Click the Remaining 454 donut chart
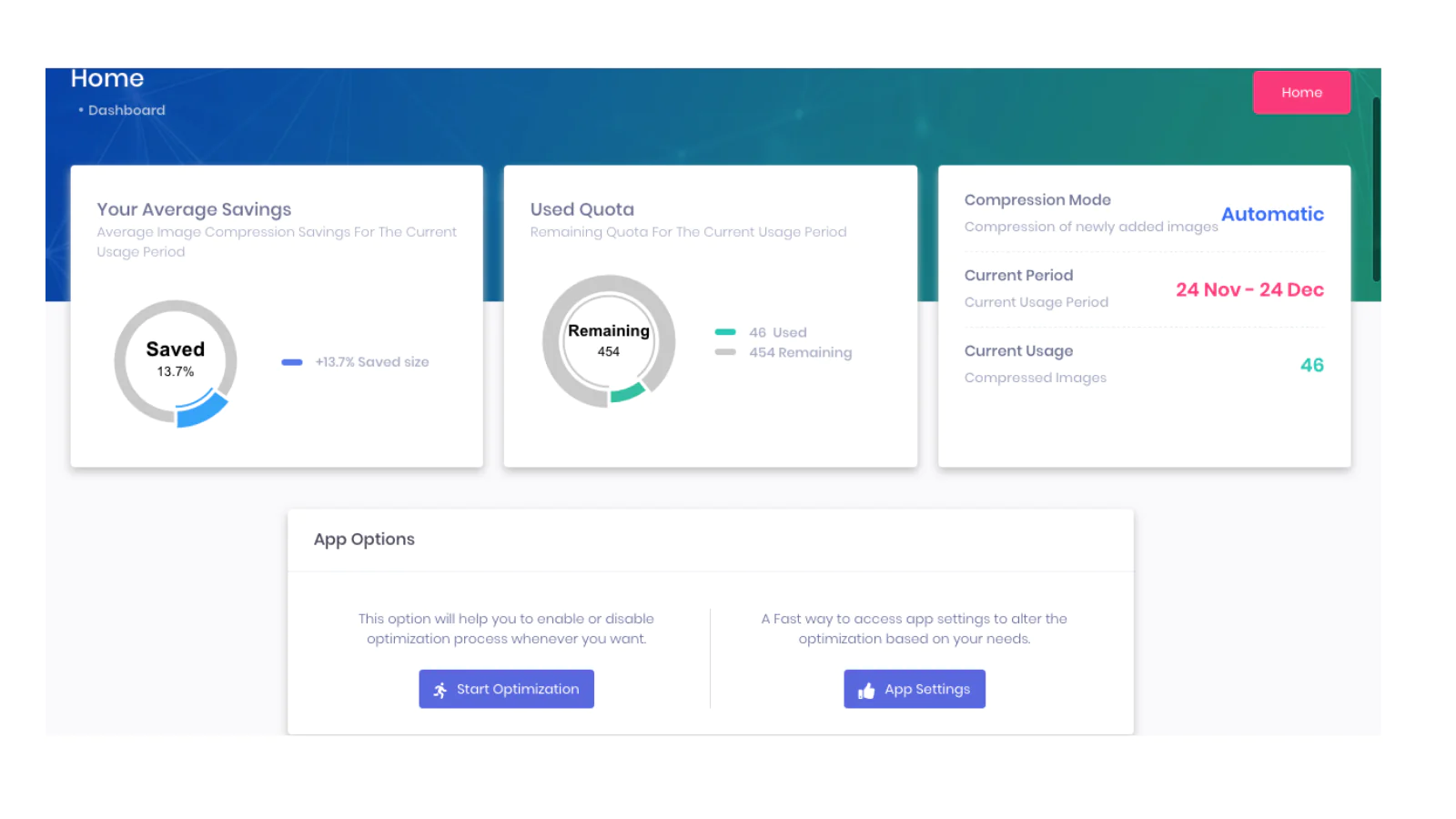The height and width of the screenshot is (819, 1456). click(x=609, y=340)
